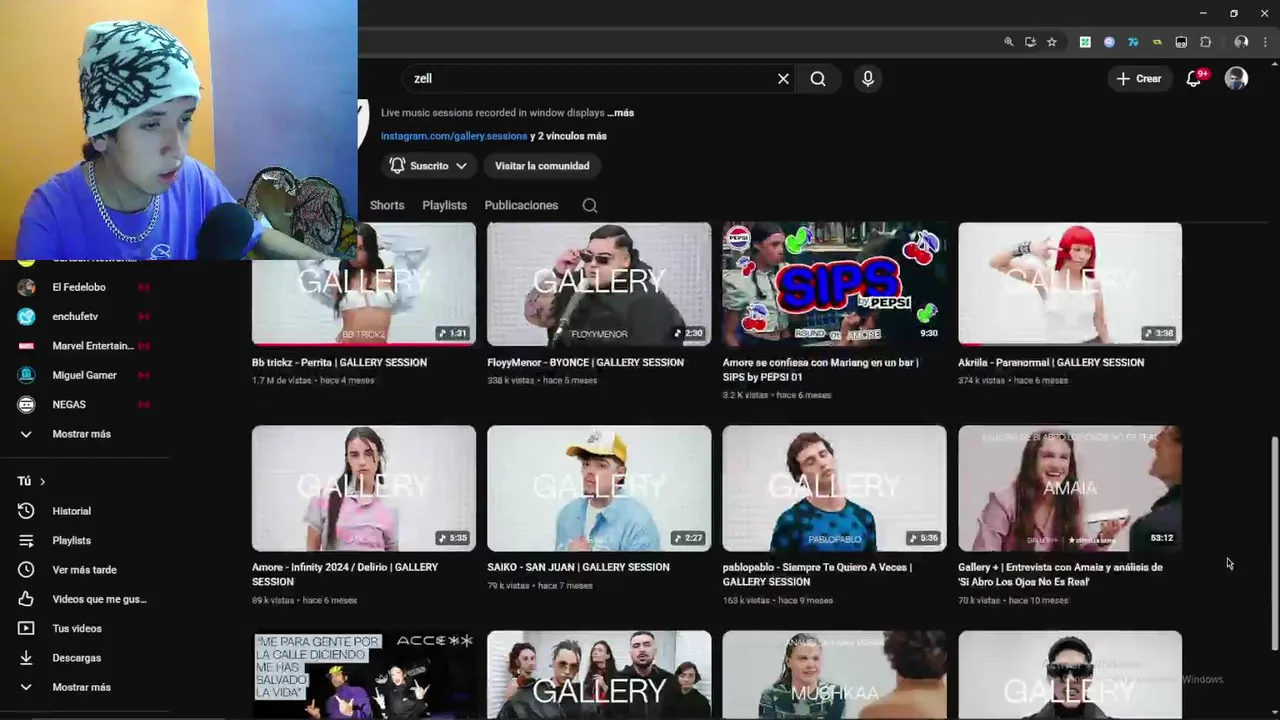Screen dimensions: 1280x720
Task: Open Bb trickz - Perrita video title
Action: [x=339, y=363]
